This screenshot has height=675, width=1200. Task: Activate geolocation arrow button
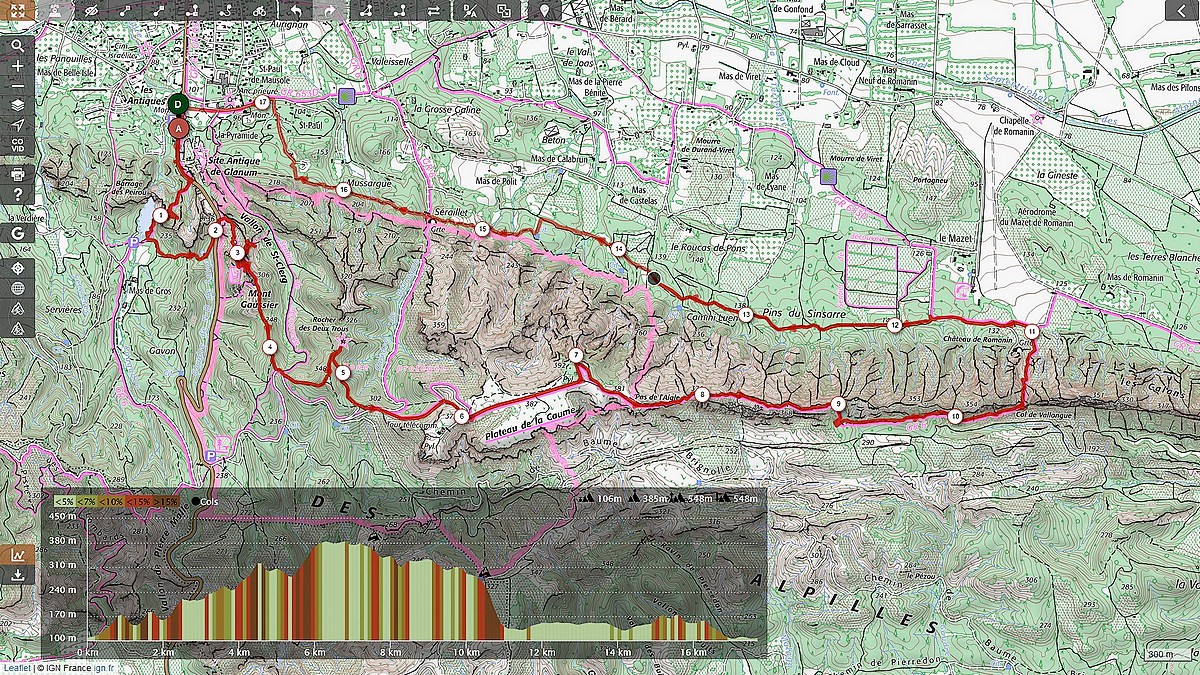coord(18,125)
